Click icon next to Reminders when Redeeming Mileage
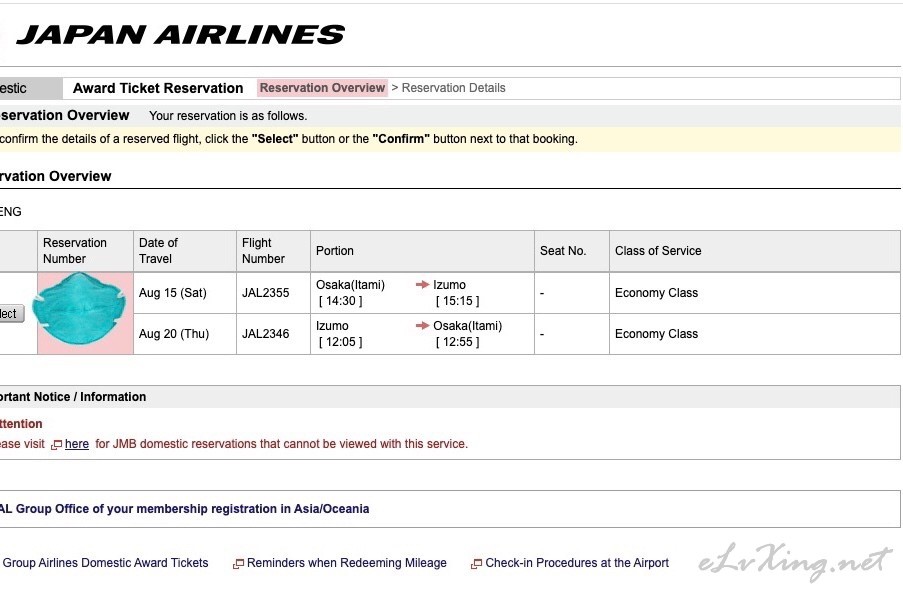This screenshot has width=903, height=595. [238, 564]
